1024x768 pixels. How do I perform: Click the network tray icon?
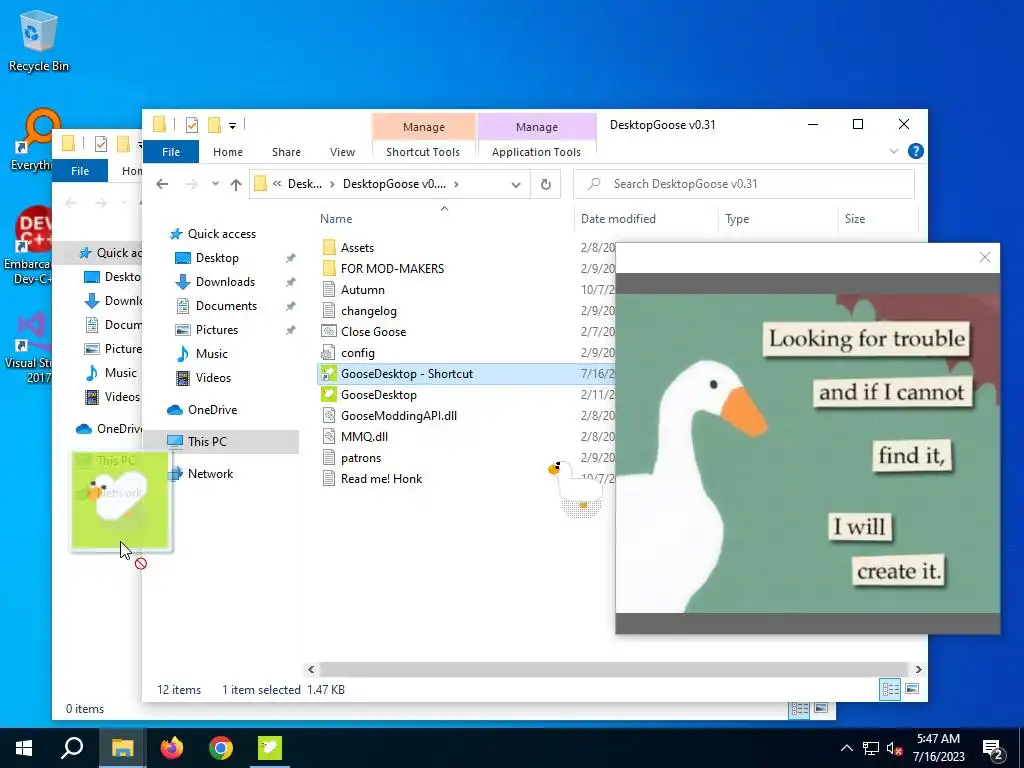(x=871, y=748)
